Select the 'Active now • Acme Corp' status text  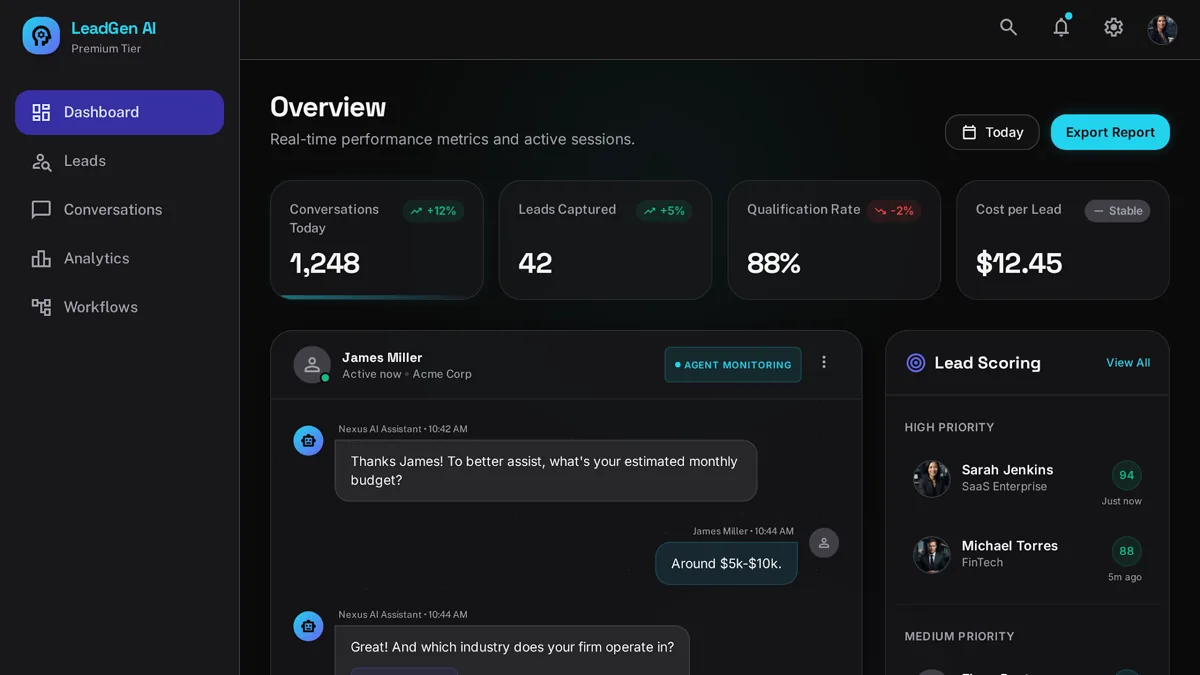407,374
